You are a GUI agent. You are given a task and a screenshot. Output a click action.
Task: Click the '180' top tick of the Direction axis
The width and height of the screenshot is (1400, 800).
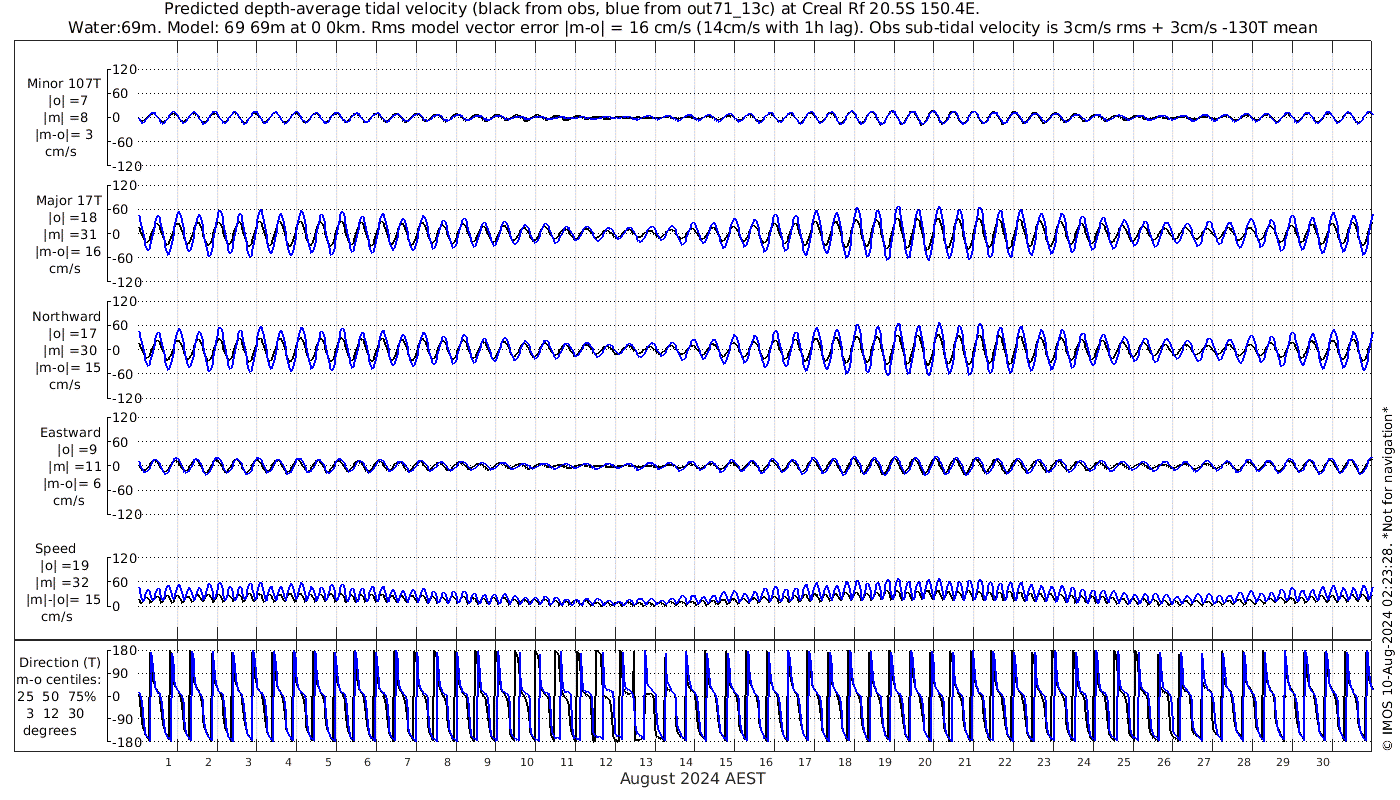pos(124,651)
